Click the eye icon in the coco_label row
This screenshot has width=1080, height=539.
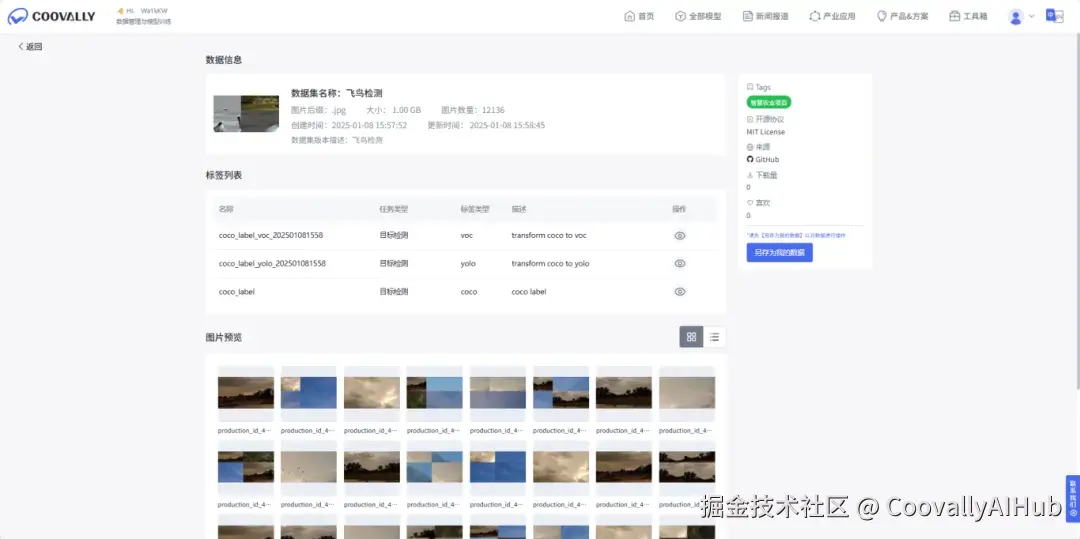coord(680,292)
